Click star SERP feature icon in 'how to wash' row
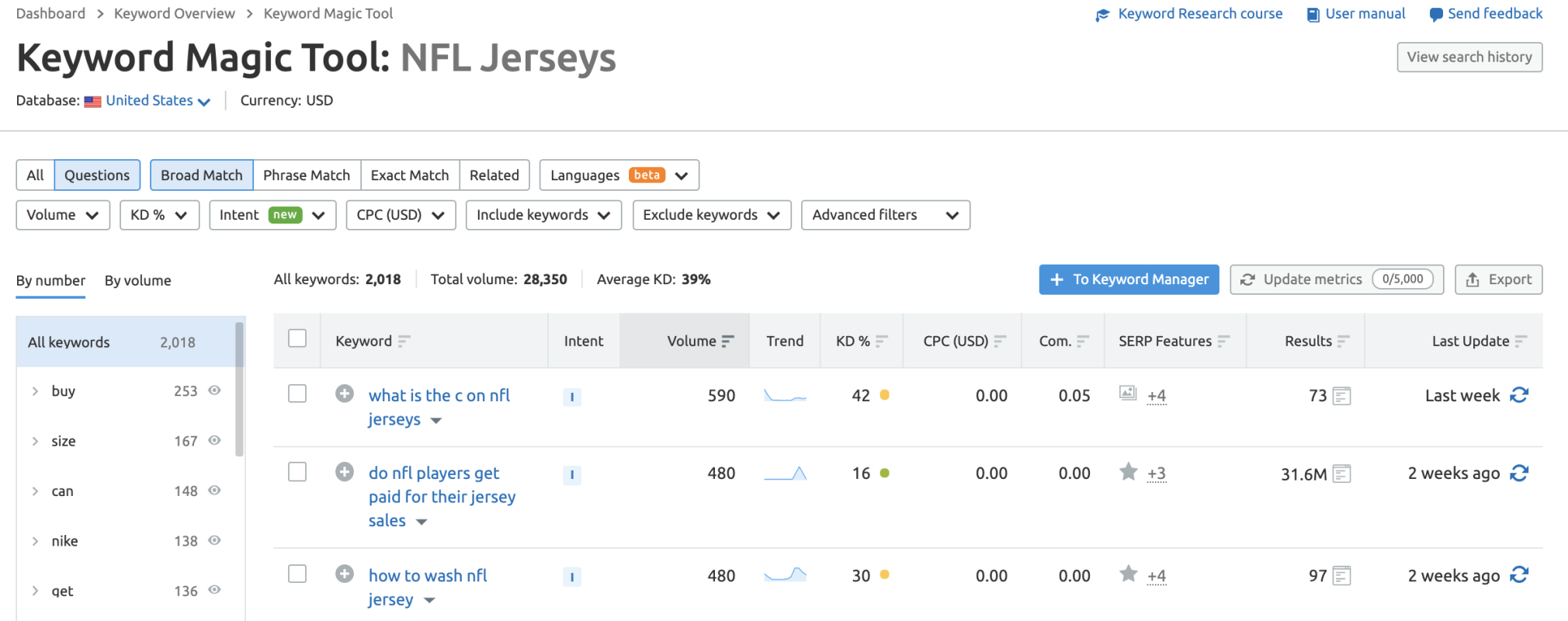 point(1128,574)
